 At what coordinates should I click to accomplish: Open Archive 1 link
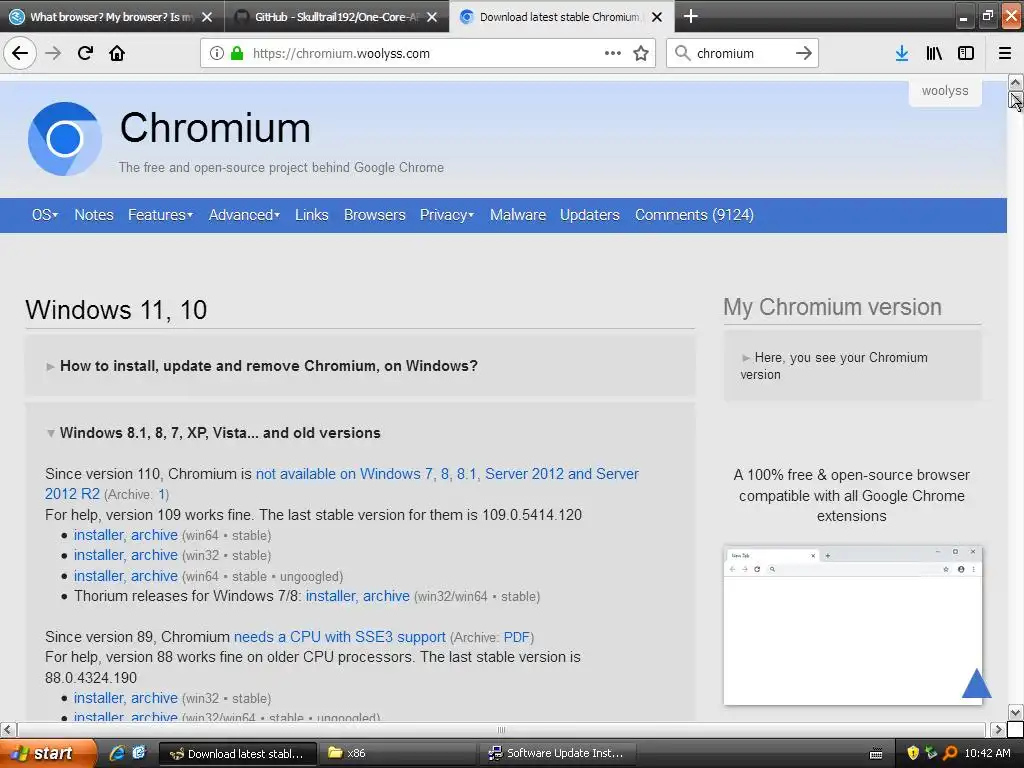pos(163,494)
